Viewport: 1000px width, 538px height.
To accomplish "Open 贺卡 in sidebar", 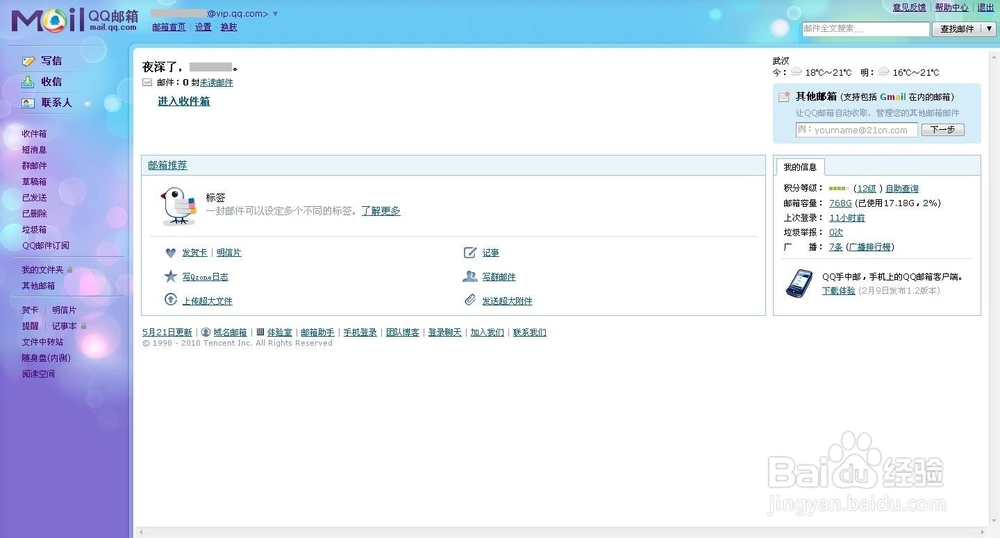I will click(x=30, y=310).
